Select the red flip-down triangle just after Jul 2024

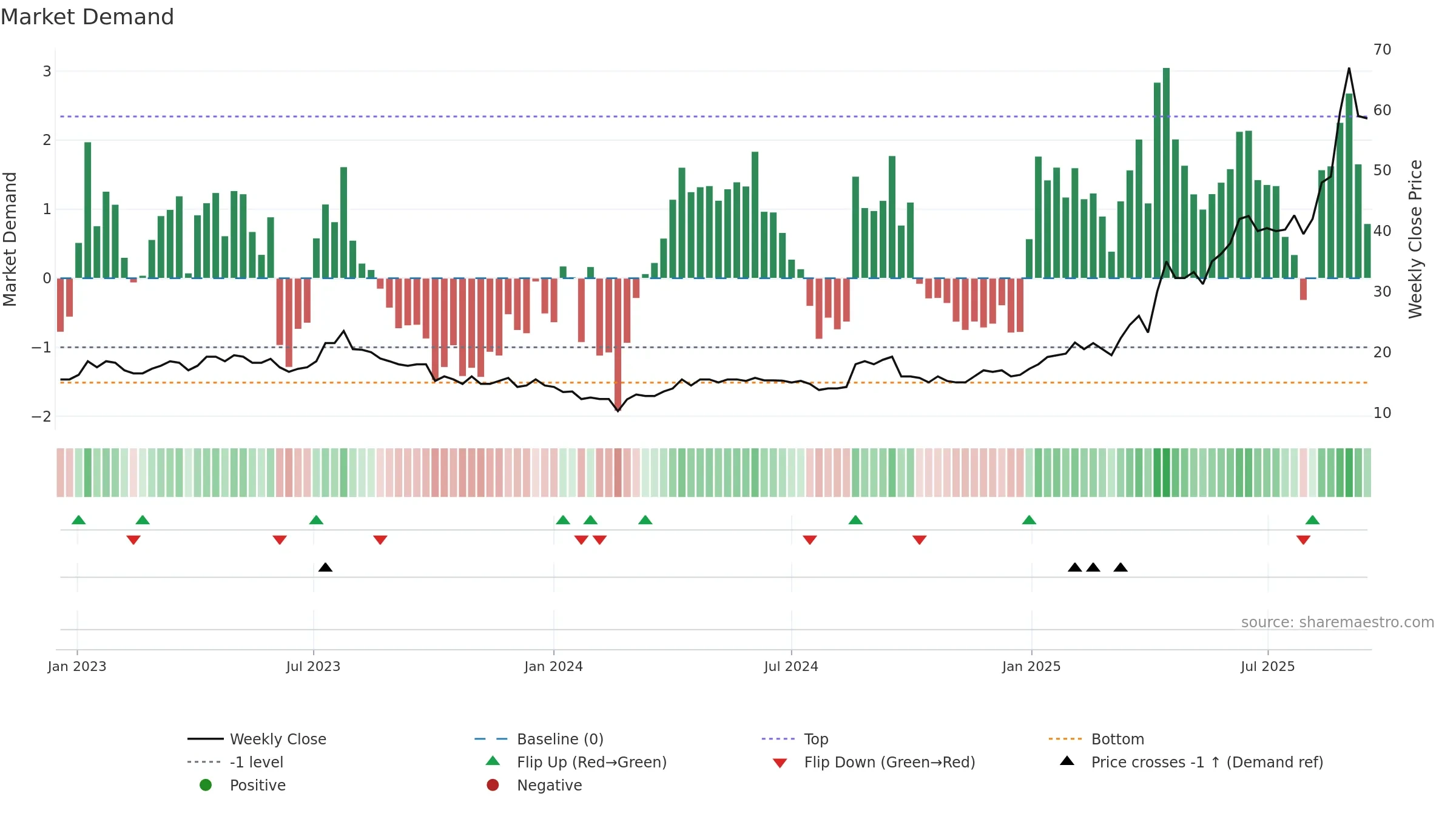click(810, 540)
